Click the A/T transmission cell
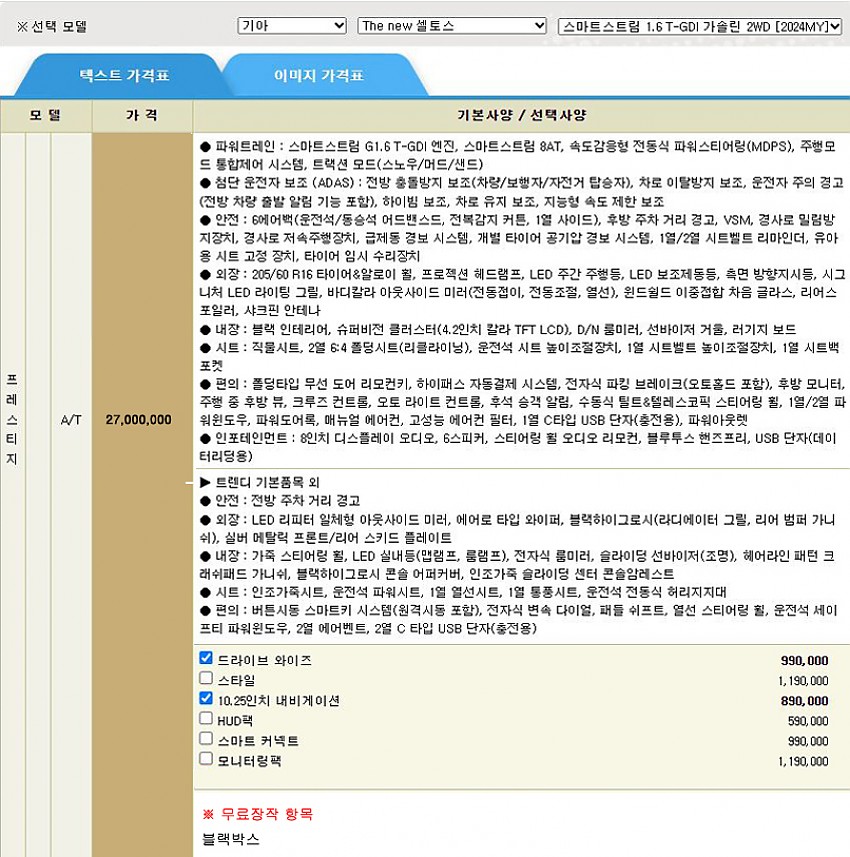 click(x=70, y=420)
